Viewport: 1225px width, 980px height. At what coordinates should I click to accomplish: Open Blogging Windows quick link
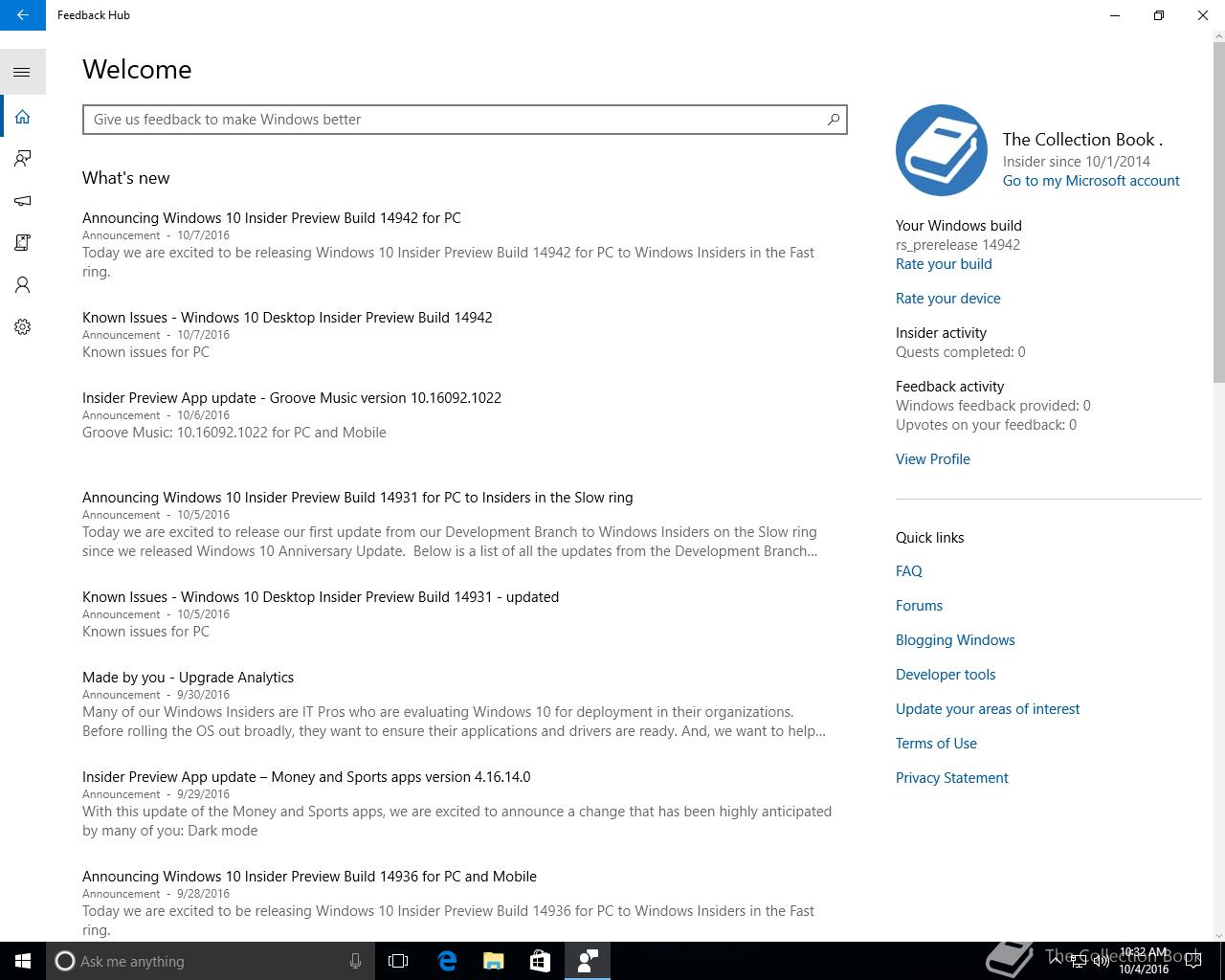coord(955,640)
